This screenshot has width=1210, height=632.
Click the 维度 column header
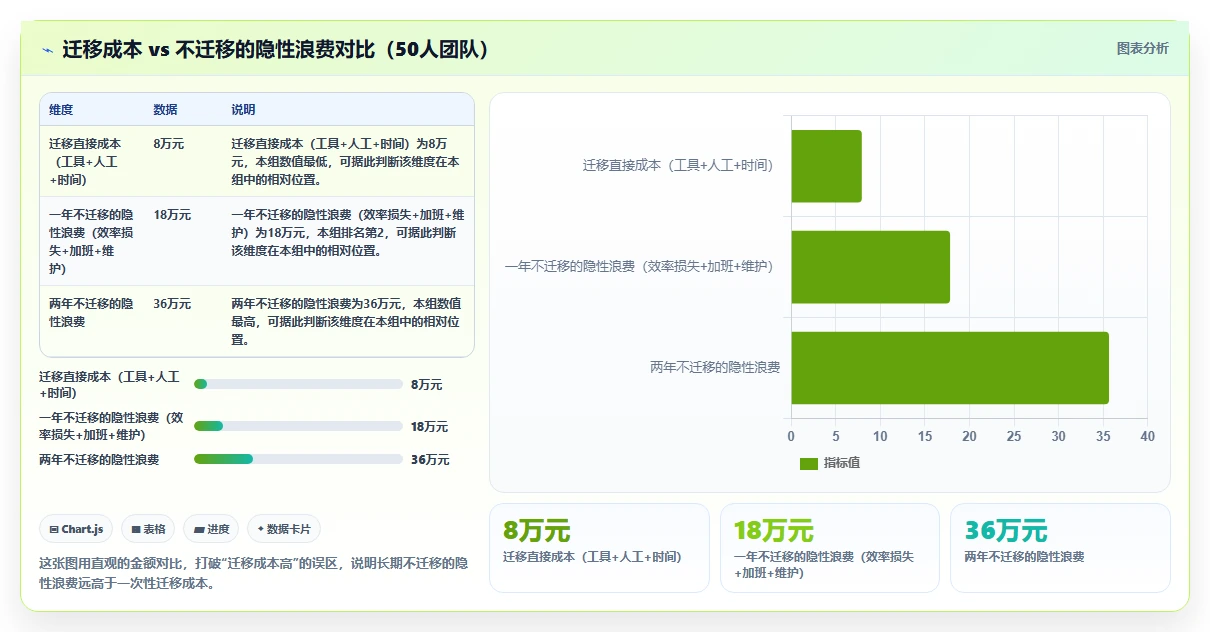61,110
